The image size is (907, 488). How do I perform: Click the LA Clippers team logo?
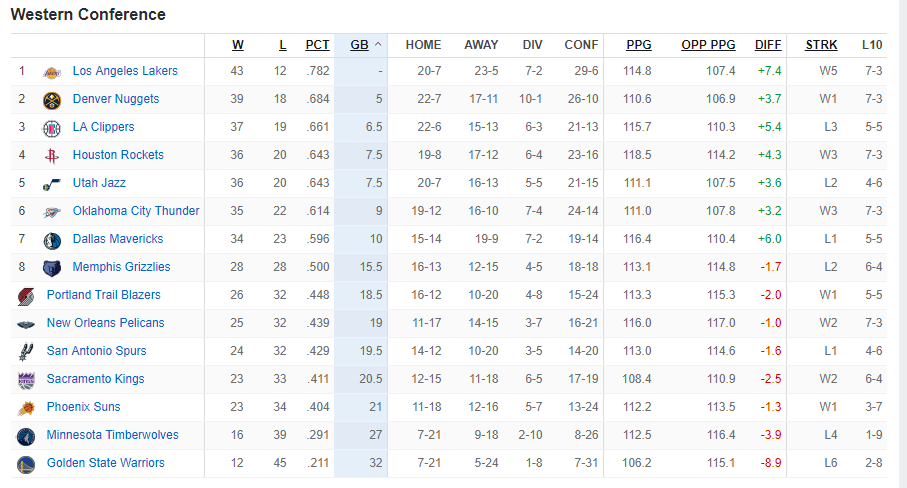point(51,128)
